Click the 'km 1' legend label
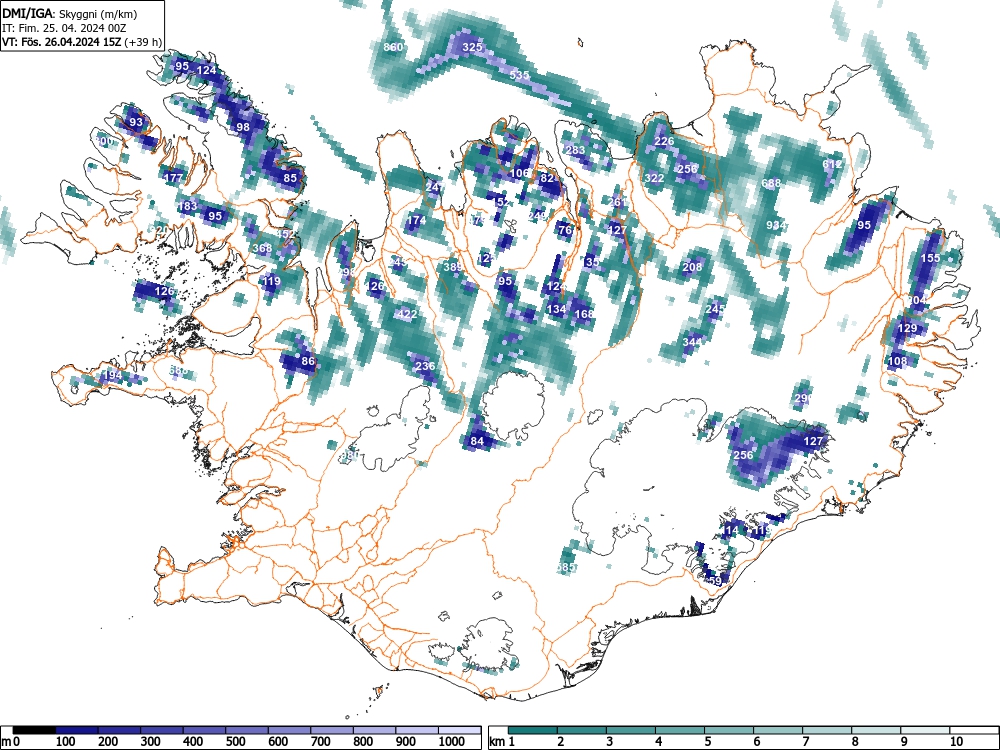The image size is (1000, 750). tap(503, 742)
